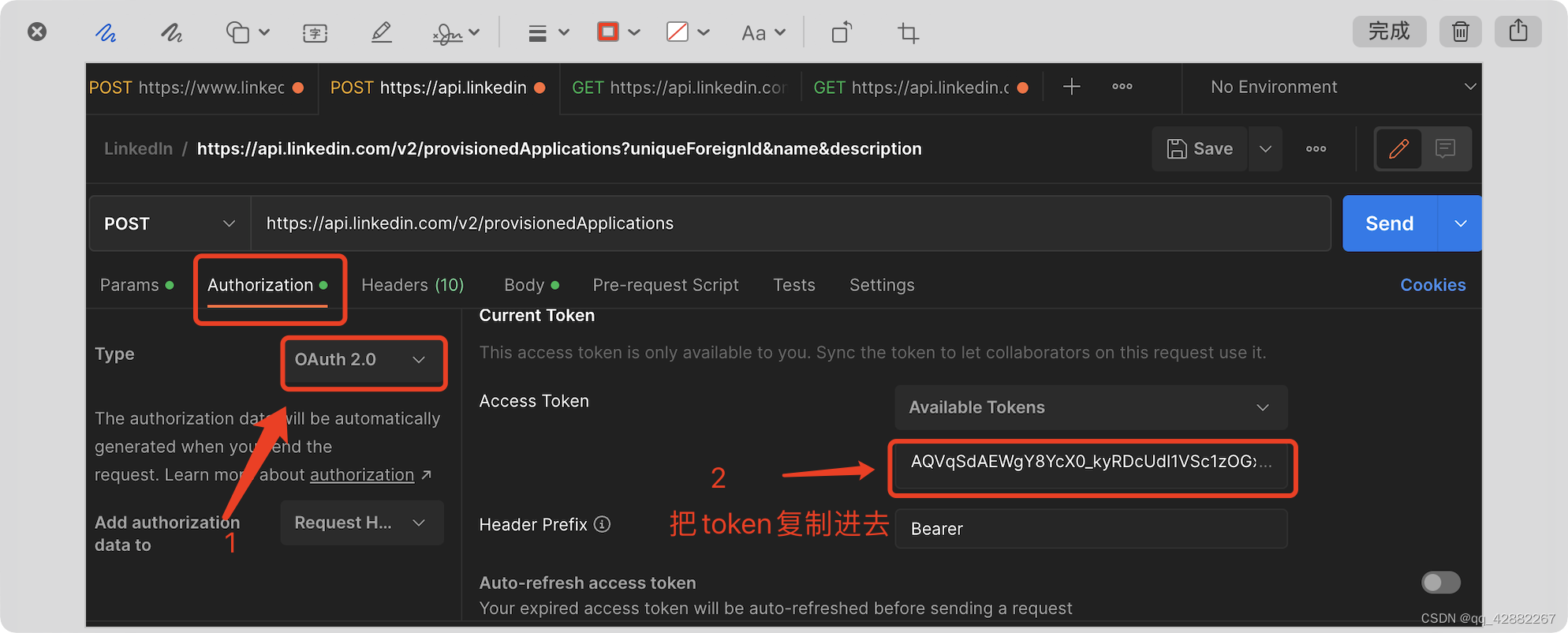Open the last GET api.linkedin tab

[921, 88]
